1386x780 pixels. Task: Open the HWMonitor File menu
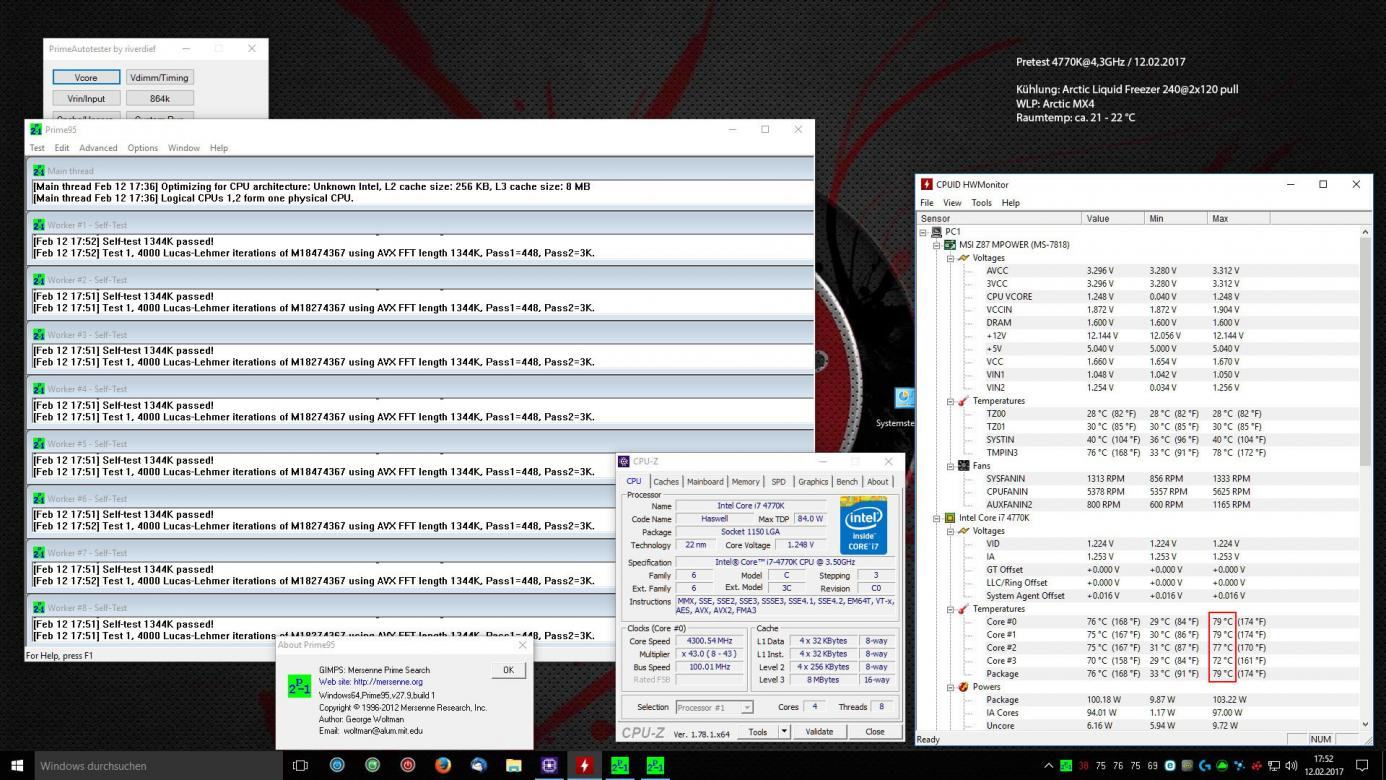click(x=927, y=203)
